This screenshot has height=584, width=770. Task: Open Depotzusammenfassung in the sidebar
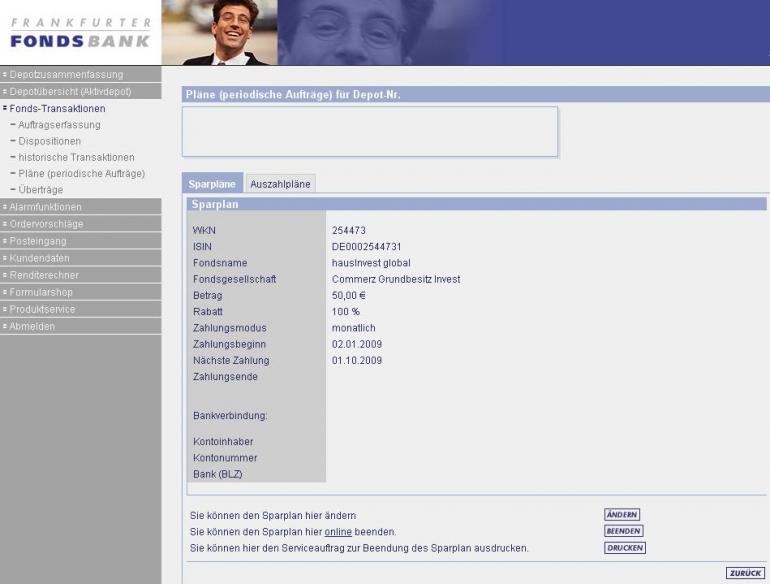pos(81,75)
